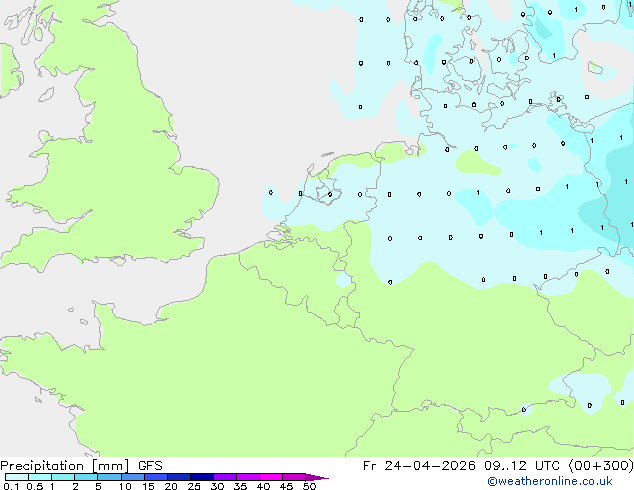Image resolution: width=634 pixels, height=490 pixels.
Task: Click the over-50 mm legend arrow tip
Action: tap(317, 478)
